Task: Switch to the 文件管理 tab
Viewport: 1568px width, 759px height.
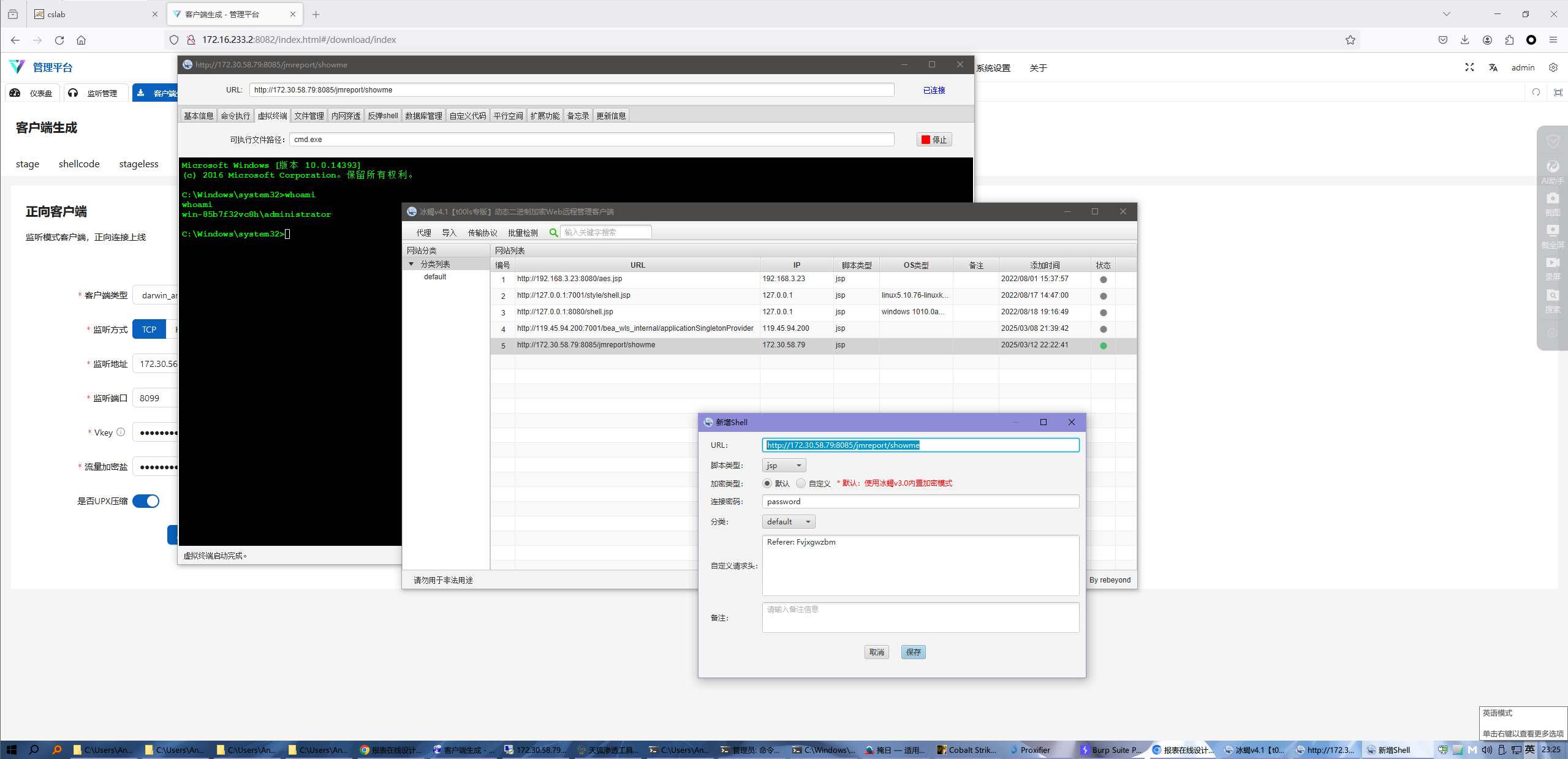Action: 309,116
